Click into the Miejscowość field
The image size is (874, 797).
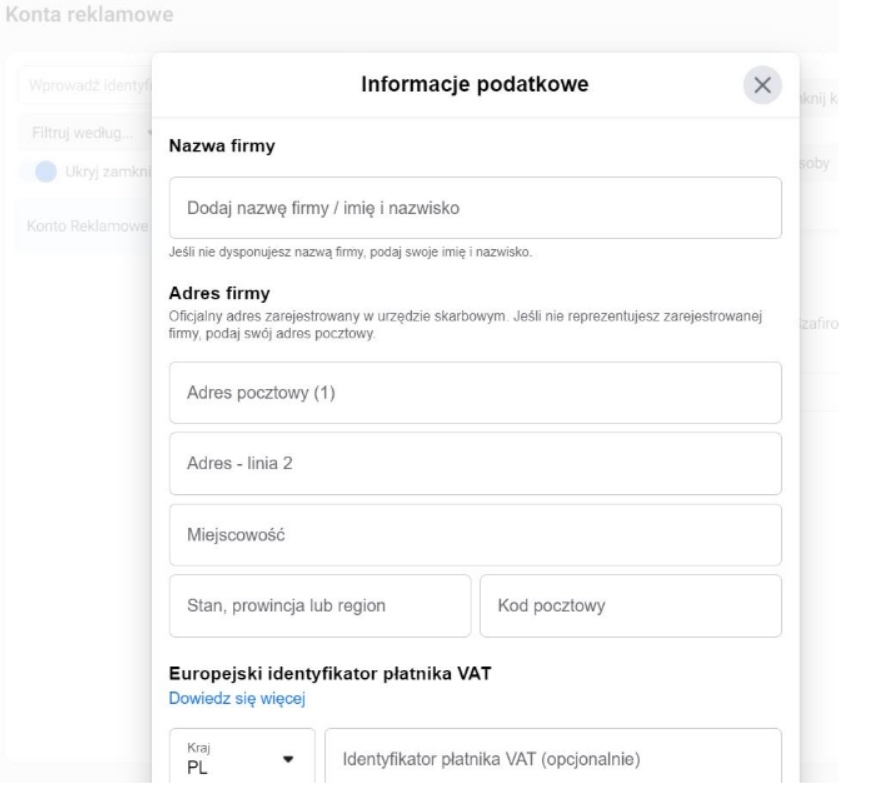pos(475,535)
